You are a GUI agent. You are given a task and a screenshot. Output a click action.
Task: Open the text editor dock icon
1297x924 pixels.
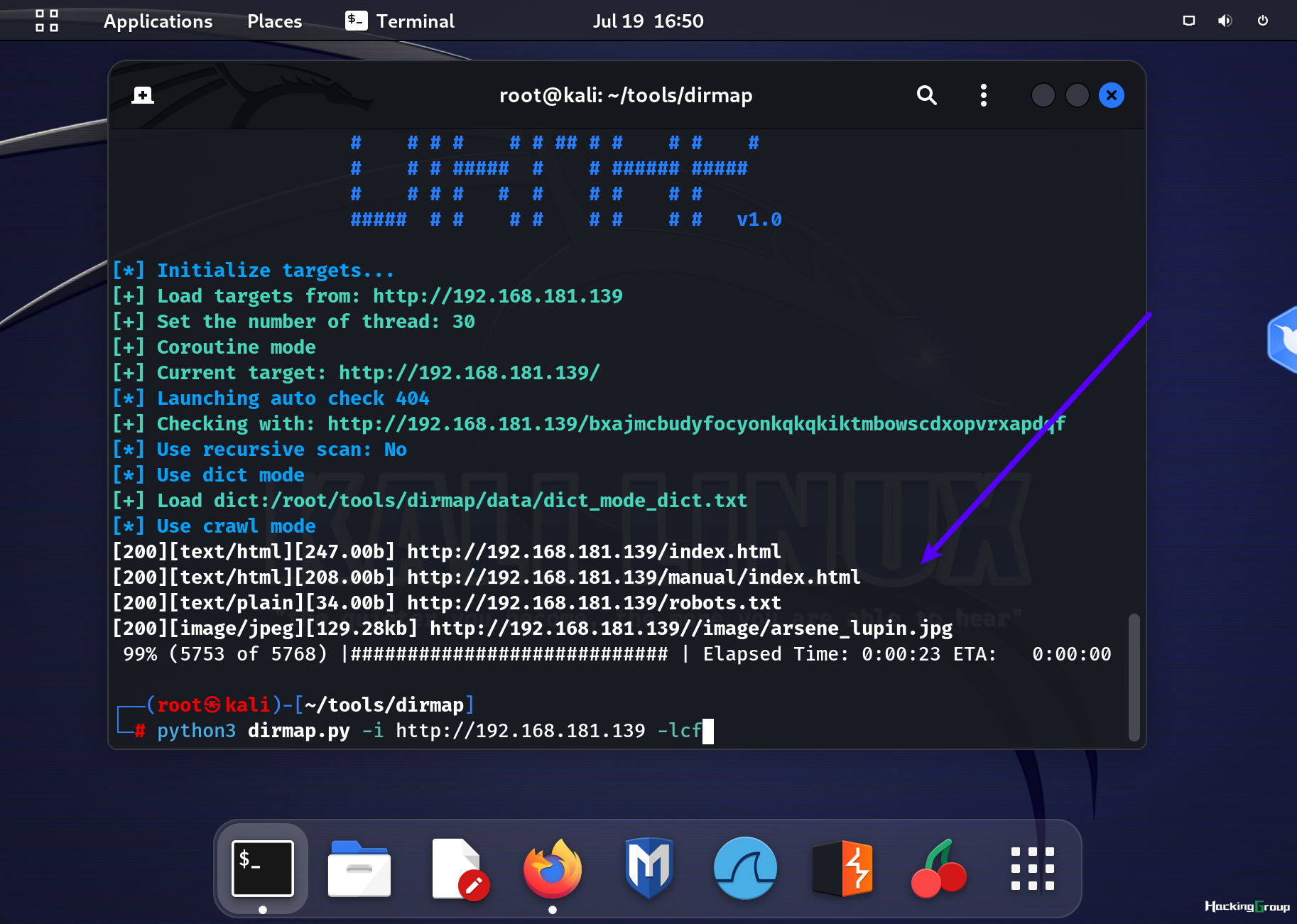[460, 869]
